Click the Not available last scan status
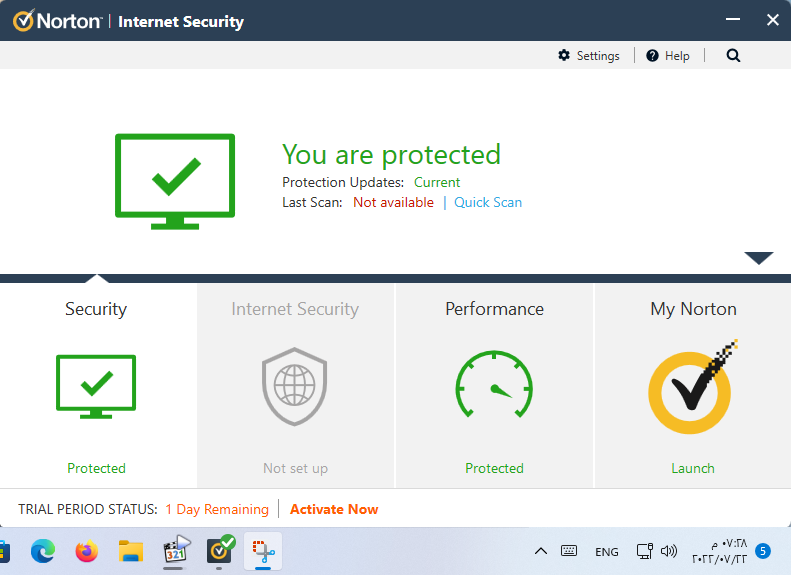This screenshot has width=791, height=575. (x=393, y=202)
